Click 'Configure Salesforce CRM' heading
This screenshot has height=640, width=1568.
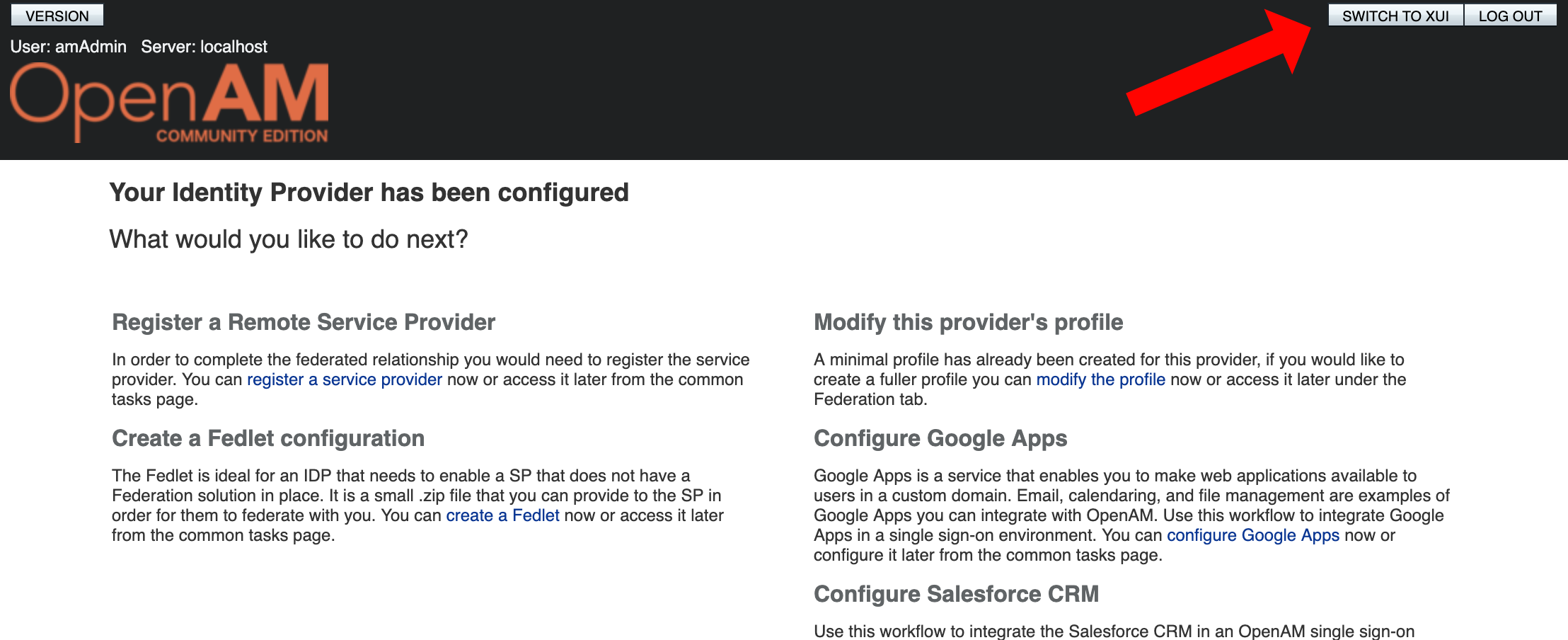click(956, 594)
